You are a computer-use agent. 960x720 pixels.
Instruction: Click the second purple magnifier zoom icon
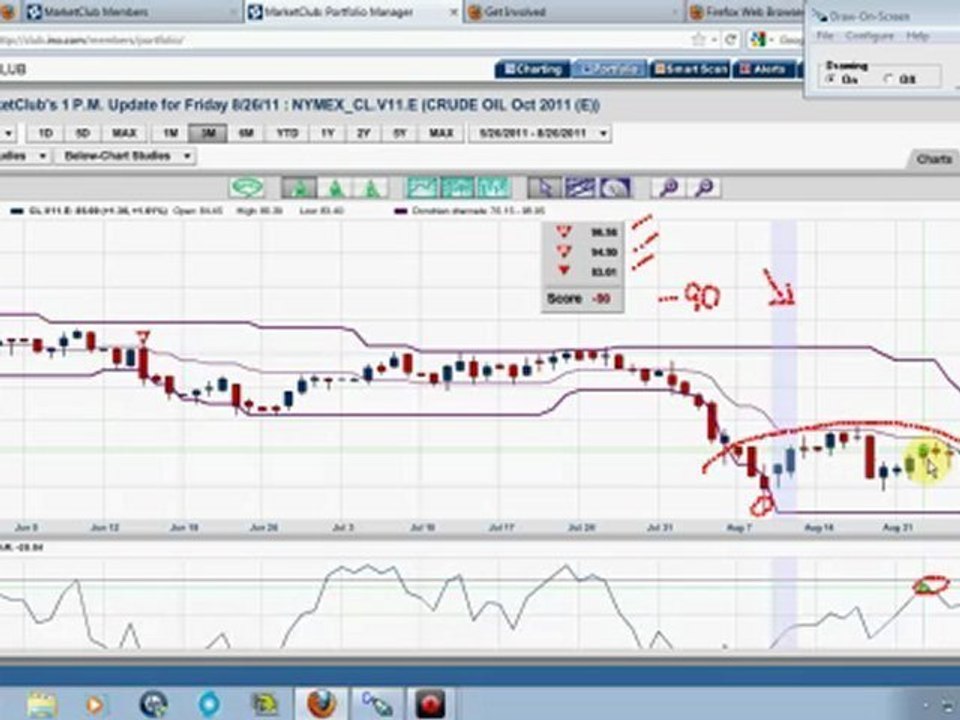[704, 187]
